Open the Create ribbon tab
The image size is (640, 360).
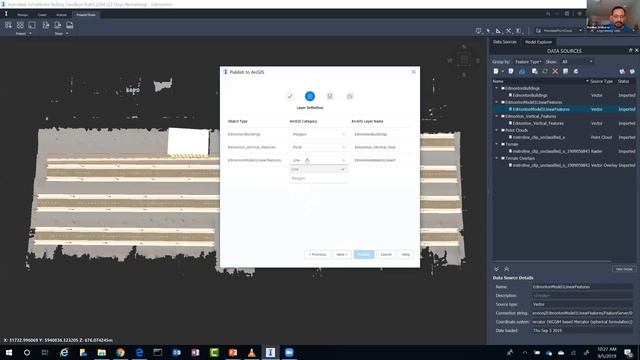[42, 15]
